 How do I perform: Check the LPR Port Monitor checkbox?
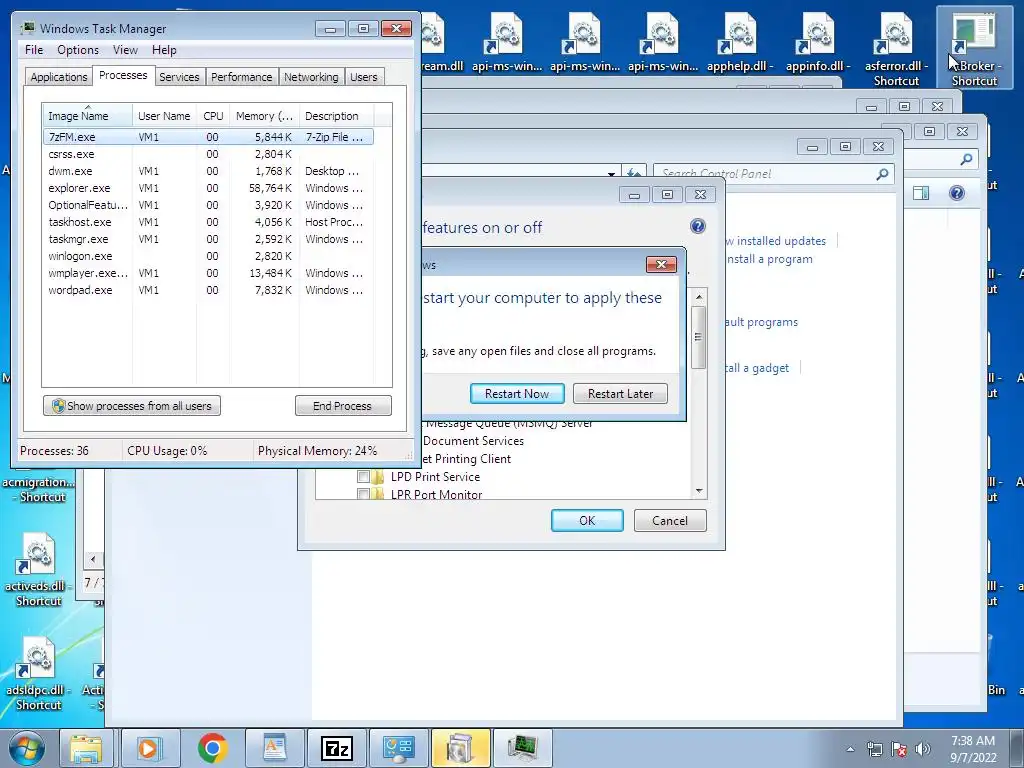[363, 494]
